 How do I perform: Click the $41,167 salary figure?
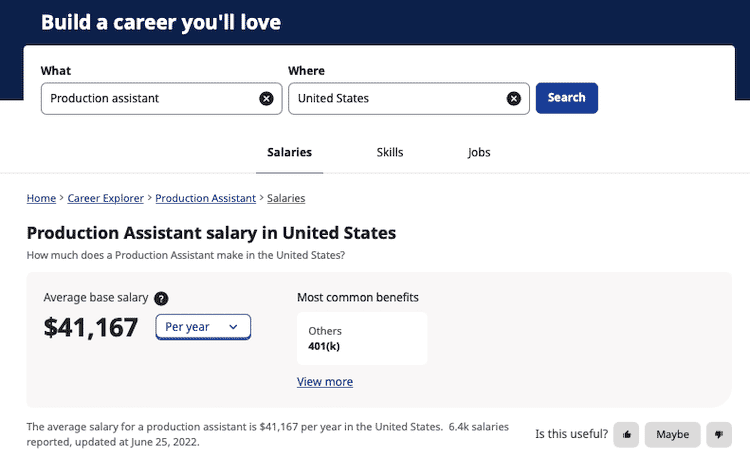[91, 327]
